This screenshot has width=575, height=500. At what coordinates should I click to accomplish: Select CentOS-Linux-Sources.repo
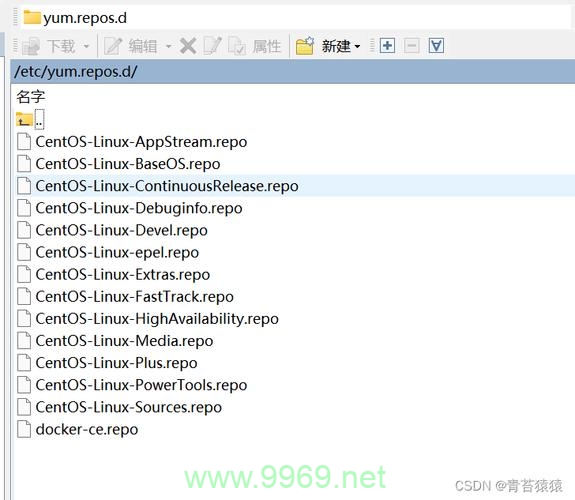coord(129,407)
